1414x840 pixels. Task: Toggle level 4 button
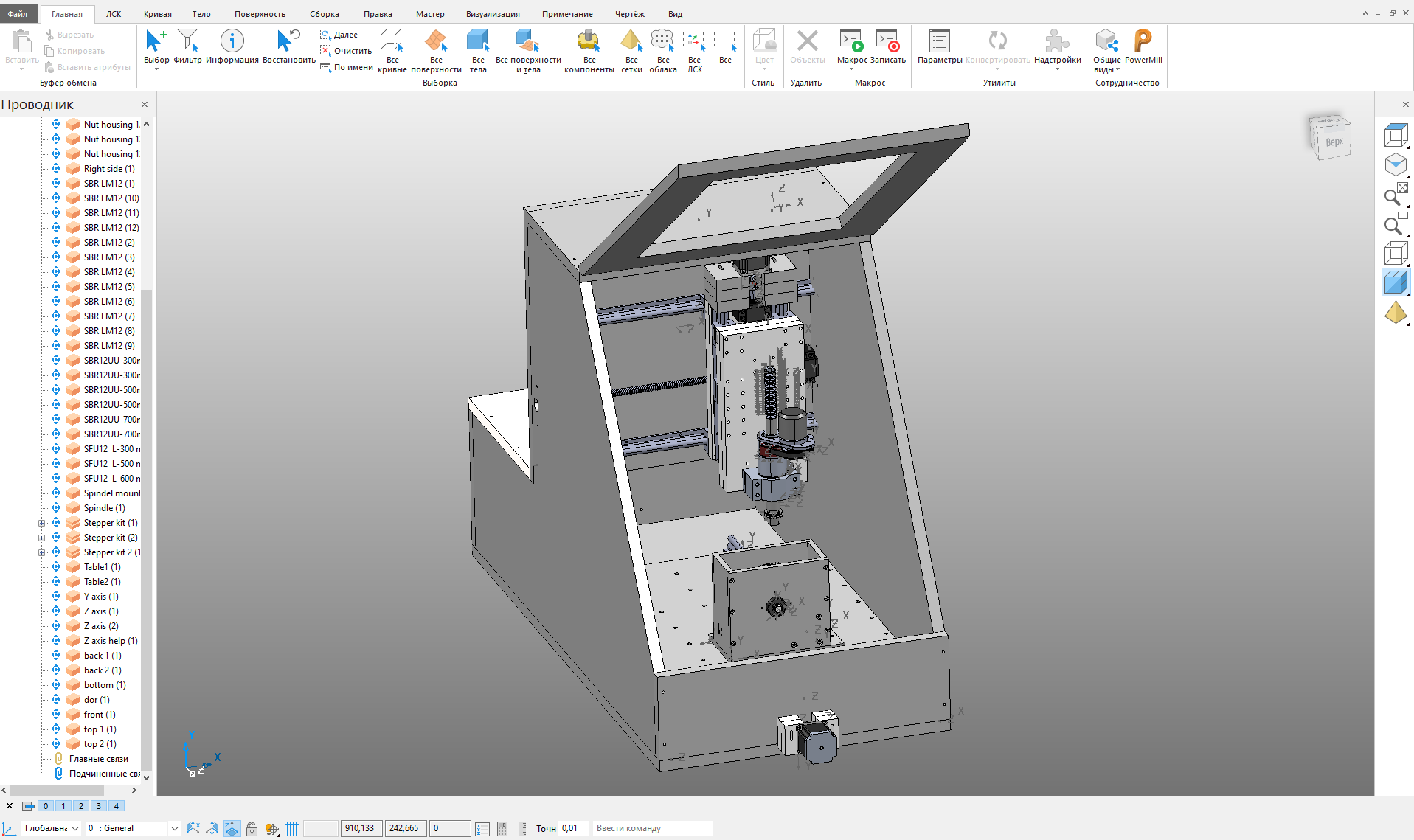point(117,806)
